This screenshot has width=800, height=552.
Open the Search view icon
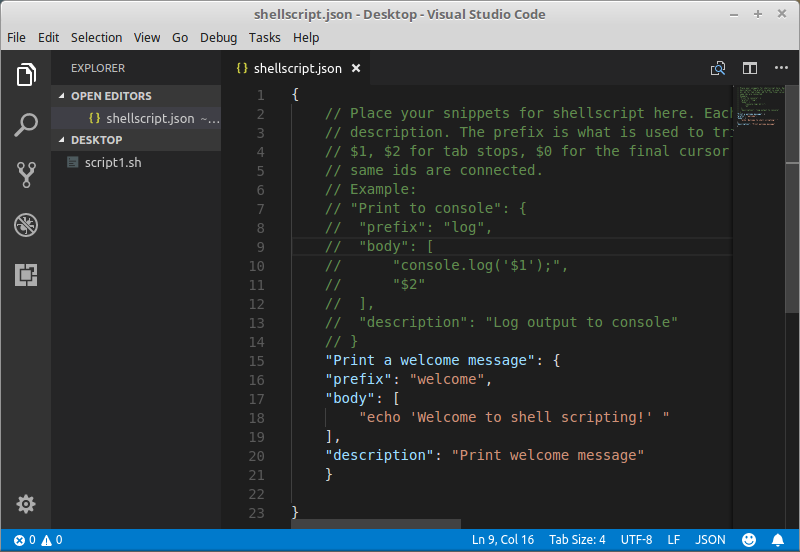tap(26, 125)
